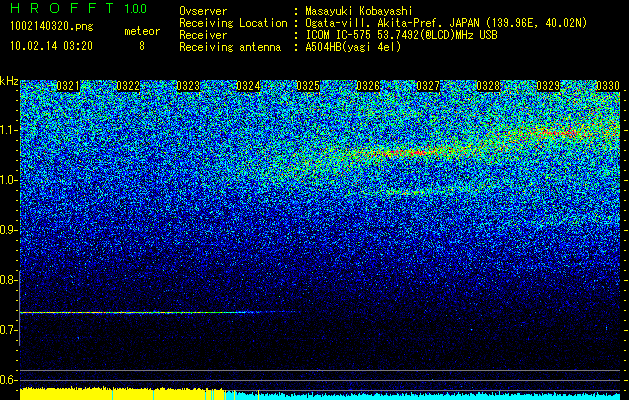
Task: Click the 0323 time marker
Action: tap(188, 86)
